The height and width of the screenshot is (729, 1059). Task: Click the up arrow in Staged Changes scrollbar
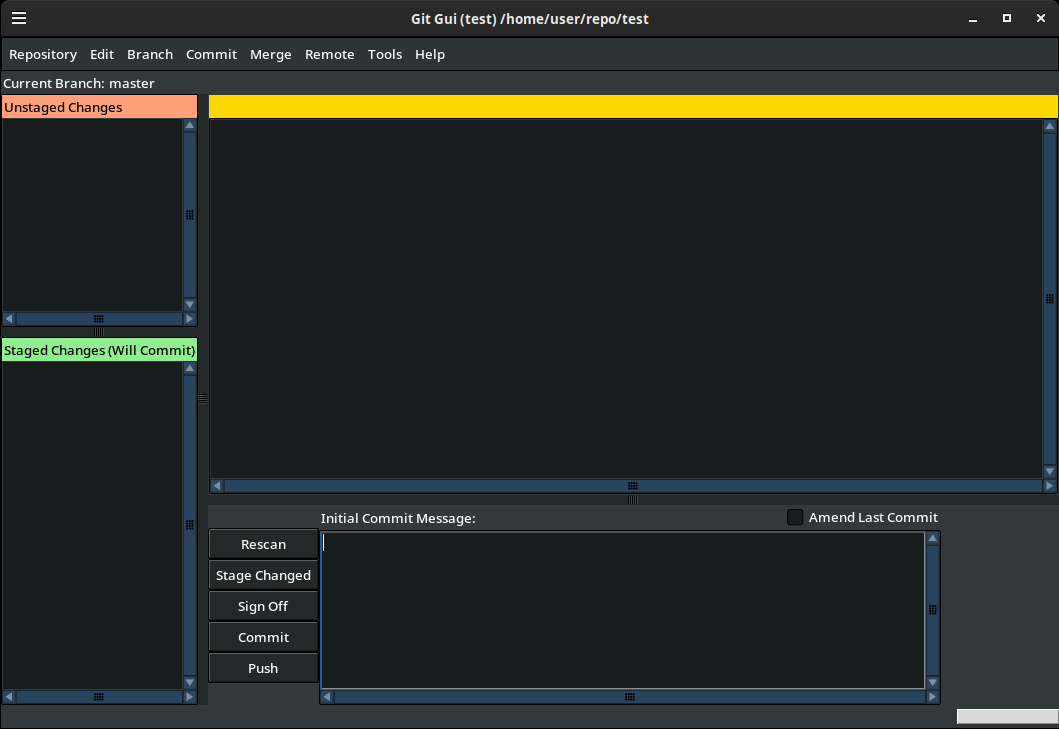[190, 368]
